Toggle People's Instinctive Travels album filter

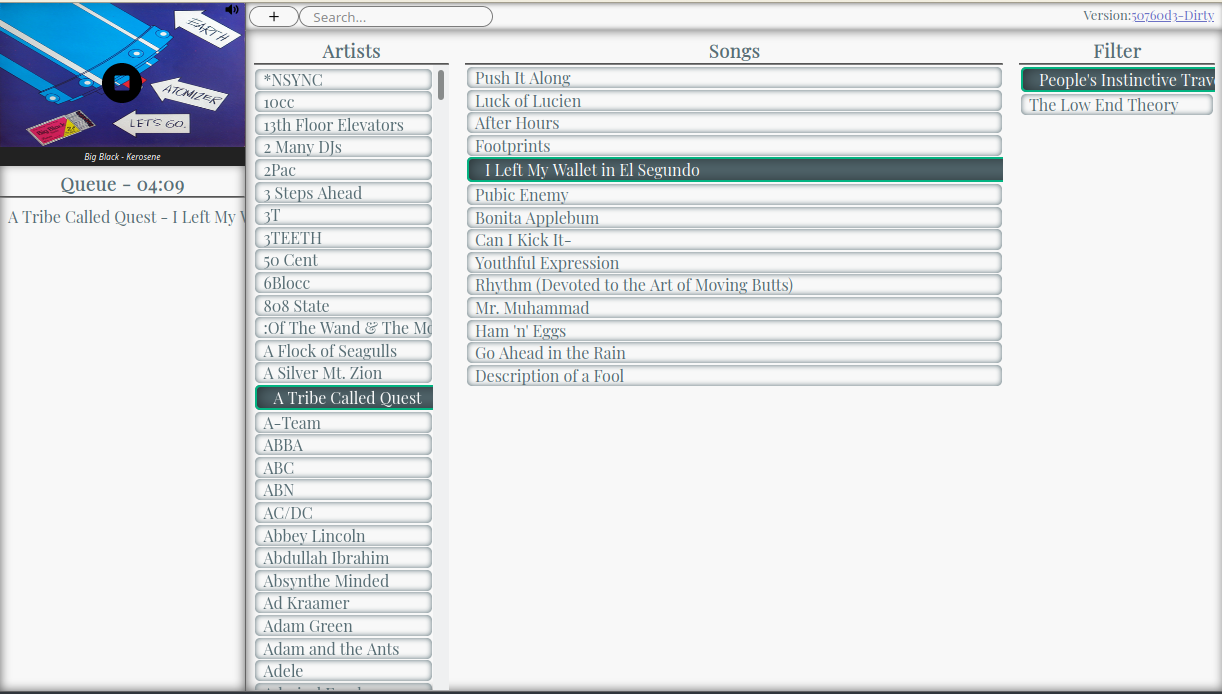point(1118,80)
